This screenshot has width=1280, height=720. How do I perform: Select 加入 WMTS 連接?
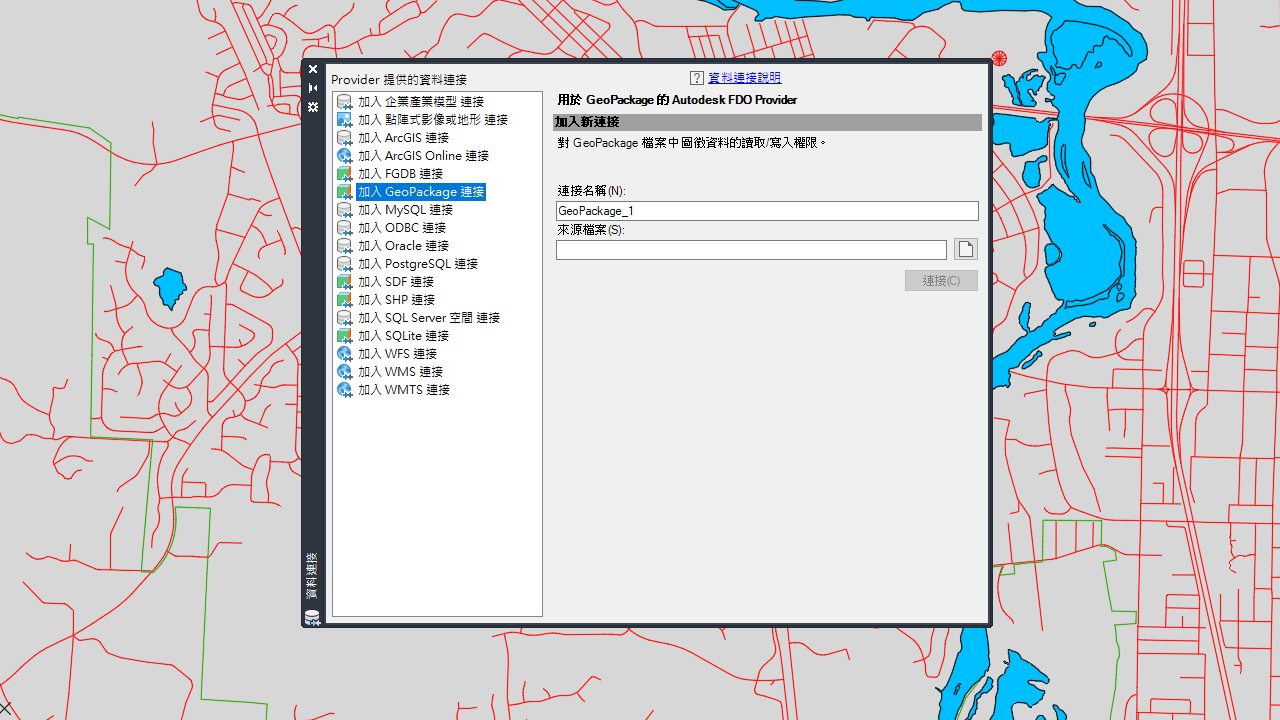404,390
